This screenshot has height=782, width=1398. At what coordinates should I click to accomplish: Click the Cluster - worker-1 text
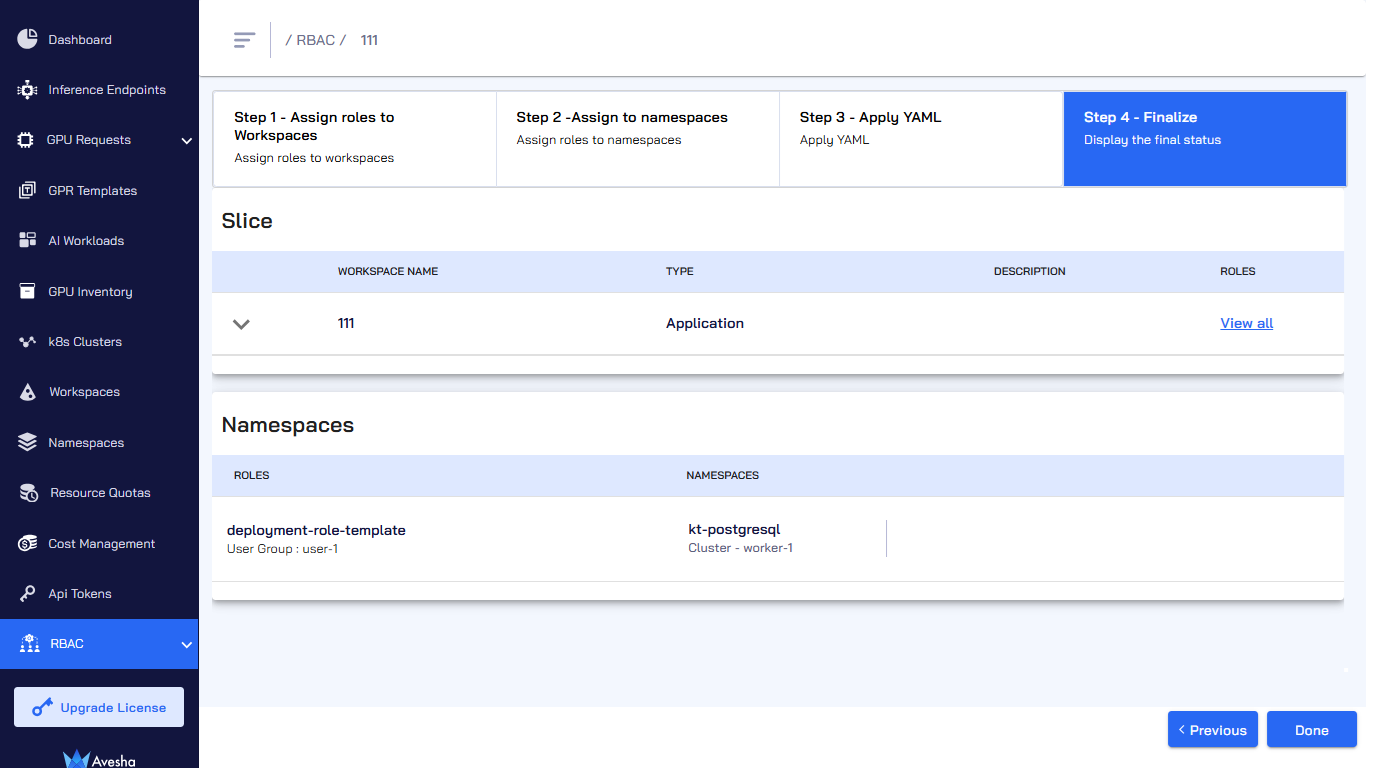coord(741,548)
